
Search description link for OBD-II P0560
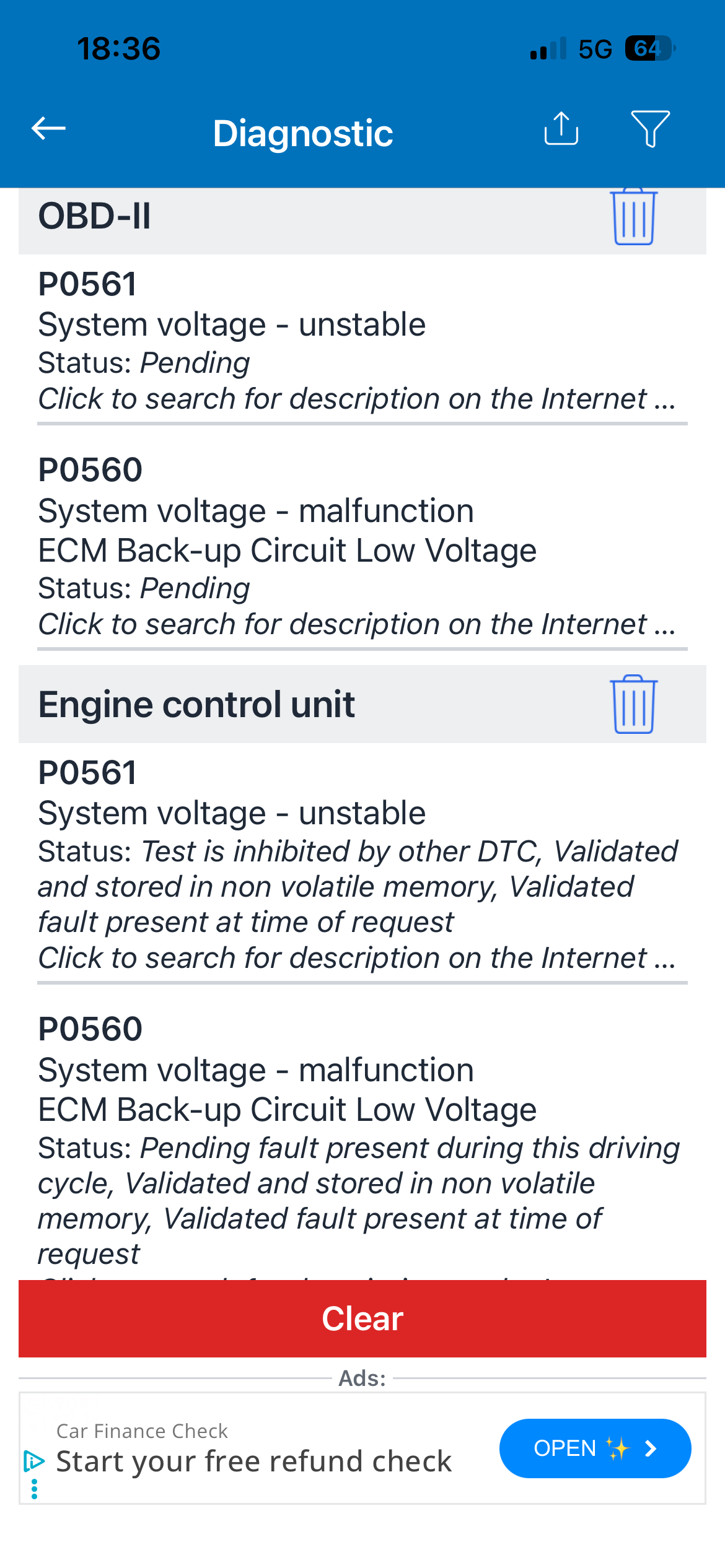(356, 624)
